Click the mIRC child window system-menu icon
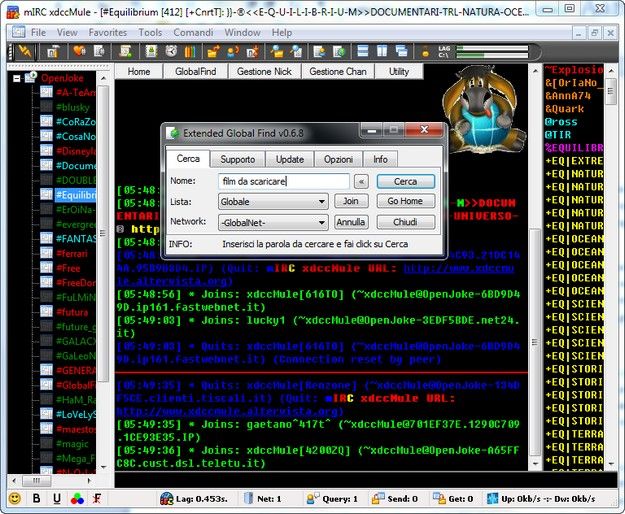 pyautogui.click(x=18, y=32)
